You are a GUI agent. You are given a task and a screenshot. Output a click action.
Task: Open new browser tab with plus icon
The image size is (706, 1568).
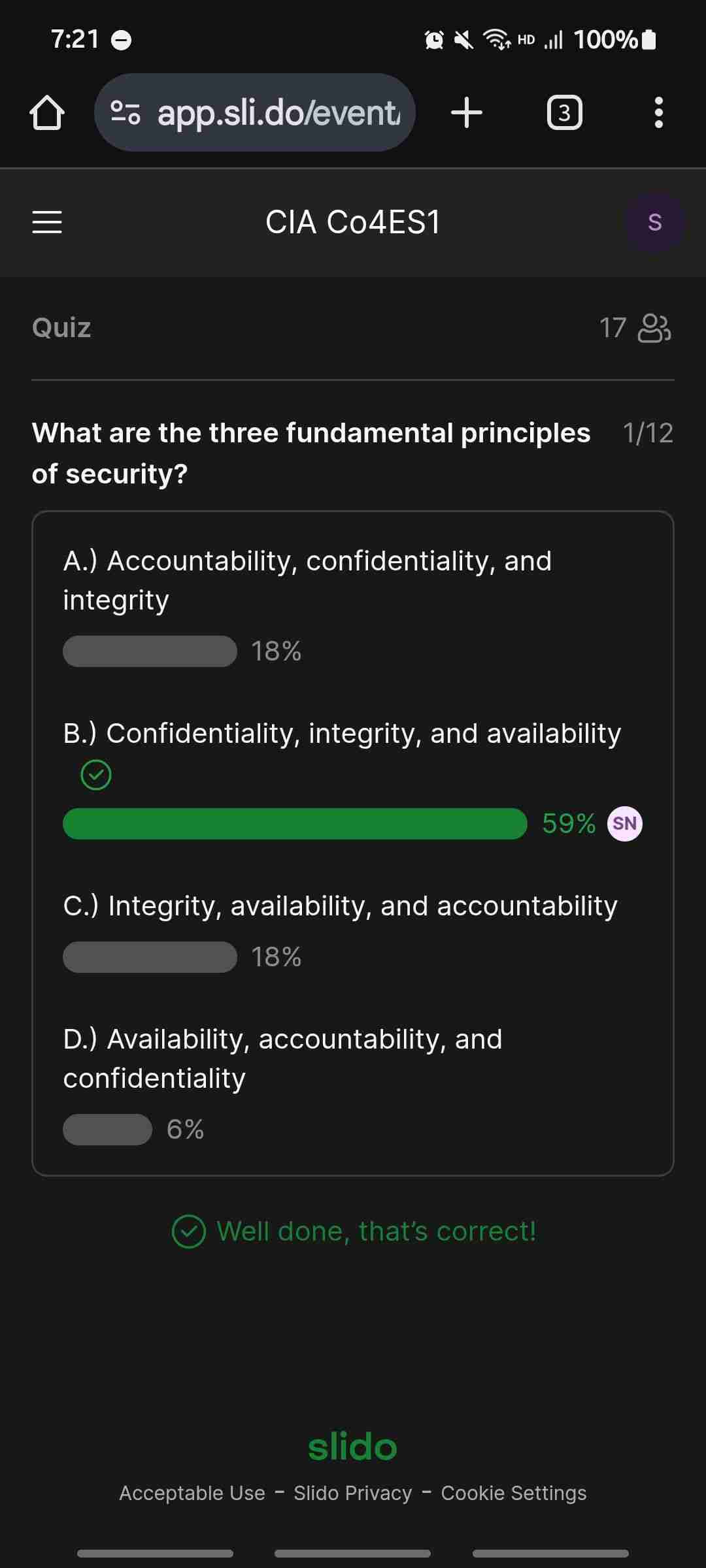coord(467,112)
